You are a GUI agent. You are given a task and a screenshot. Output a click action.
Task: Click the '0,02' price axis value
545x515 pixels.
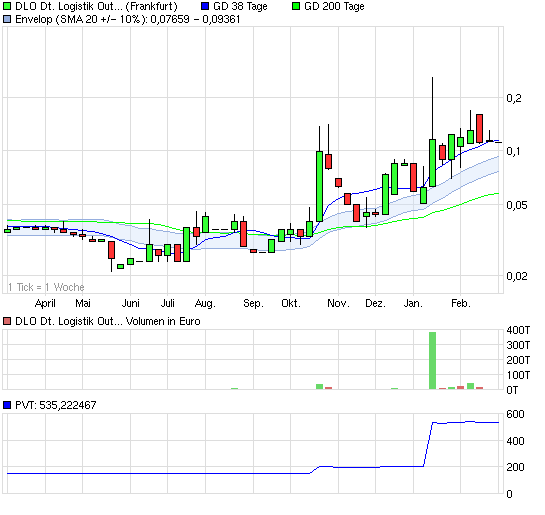click(517, 276)
